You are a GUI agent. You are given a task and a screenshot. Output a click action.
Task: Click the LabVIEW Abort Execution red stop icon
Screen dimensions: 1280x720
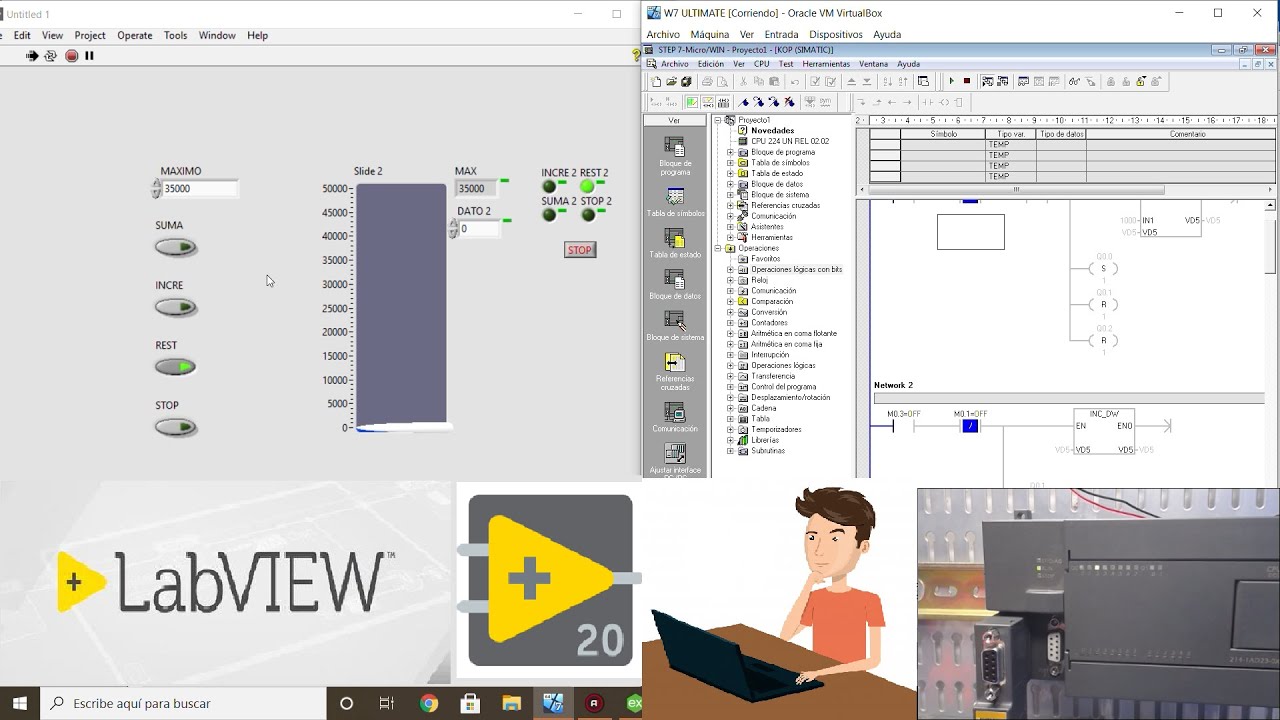[x=71, y=56]
